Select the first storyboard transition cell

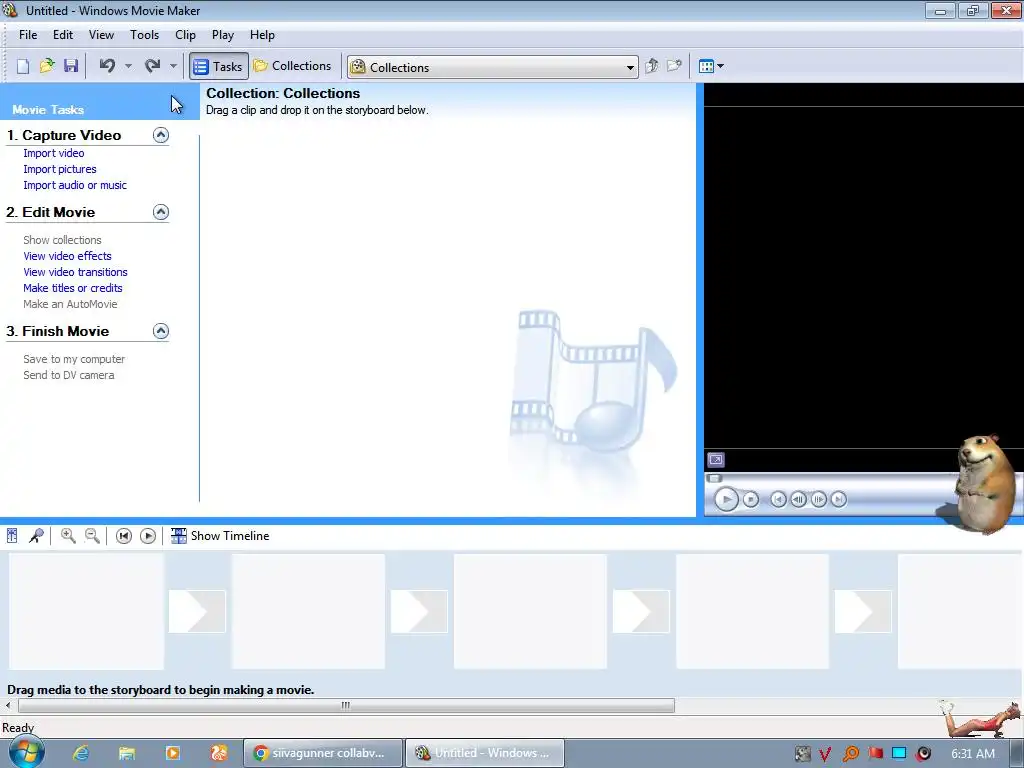[x=197, y=611]
